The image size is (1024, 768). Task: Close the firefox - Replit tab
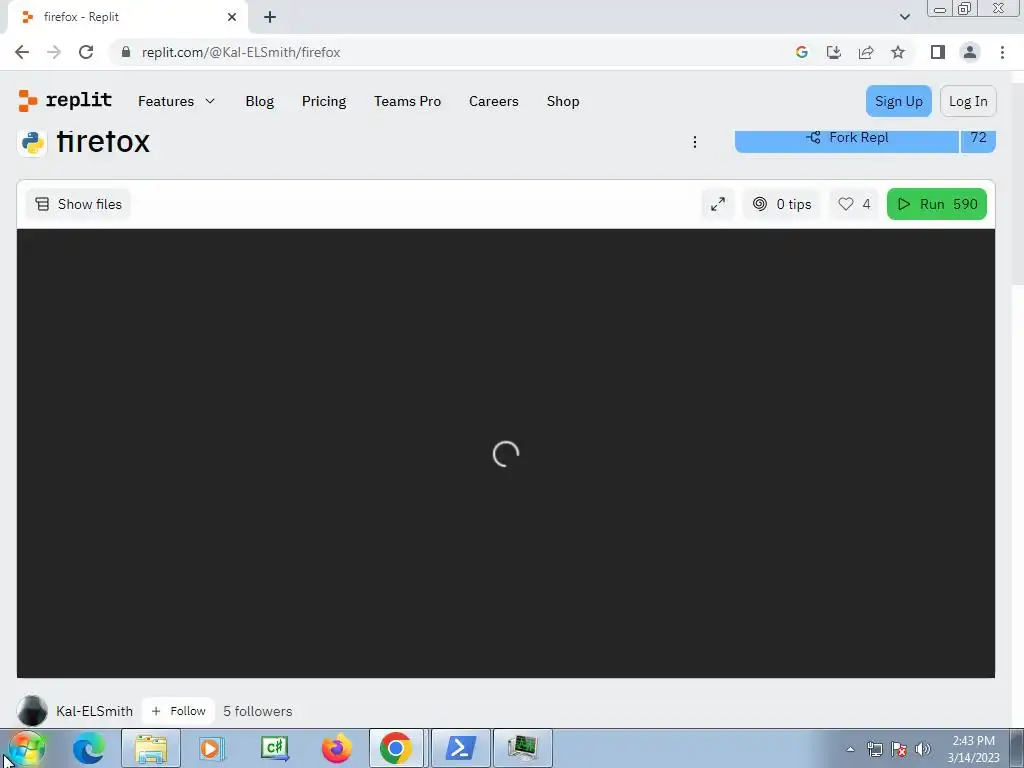[232, 17]
